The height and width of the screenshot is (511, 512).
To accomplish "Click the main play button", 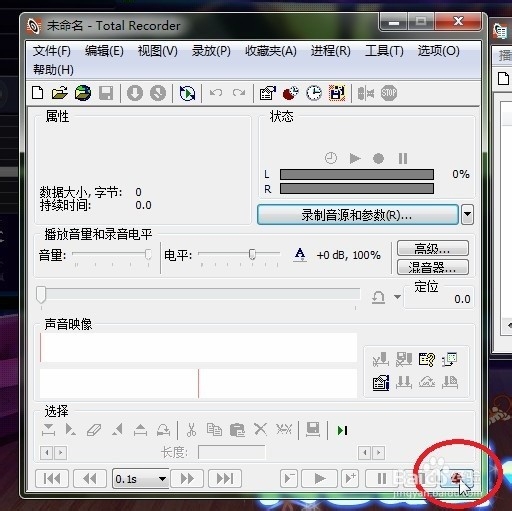I will pyautogui.click(x=320, y=478).
